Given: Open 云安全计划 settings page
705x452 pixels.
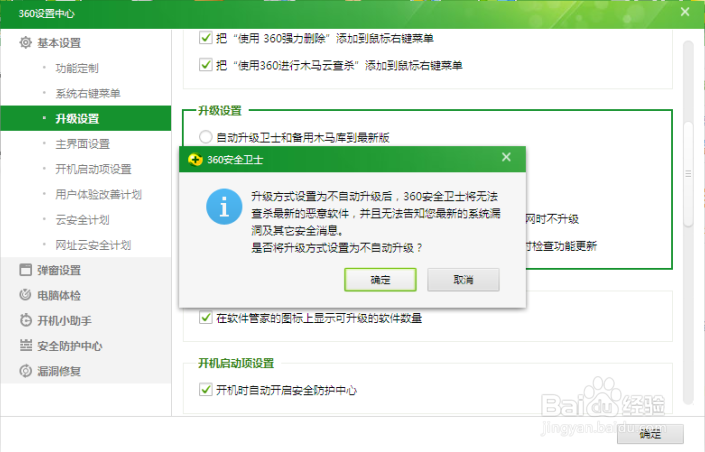Looking at the screenshot, I should click(x=82, y=220).
